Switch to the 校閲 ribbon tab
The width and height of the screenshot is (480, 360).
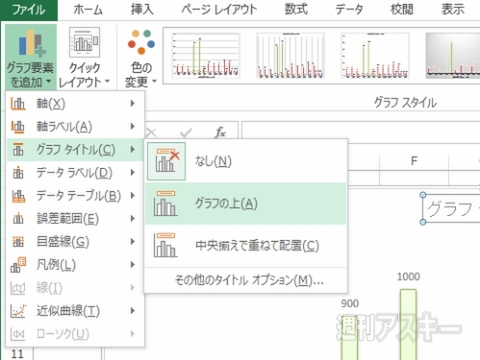(x=402, y=10)
